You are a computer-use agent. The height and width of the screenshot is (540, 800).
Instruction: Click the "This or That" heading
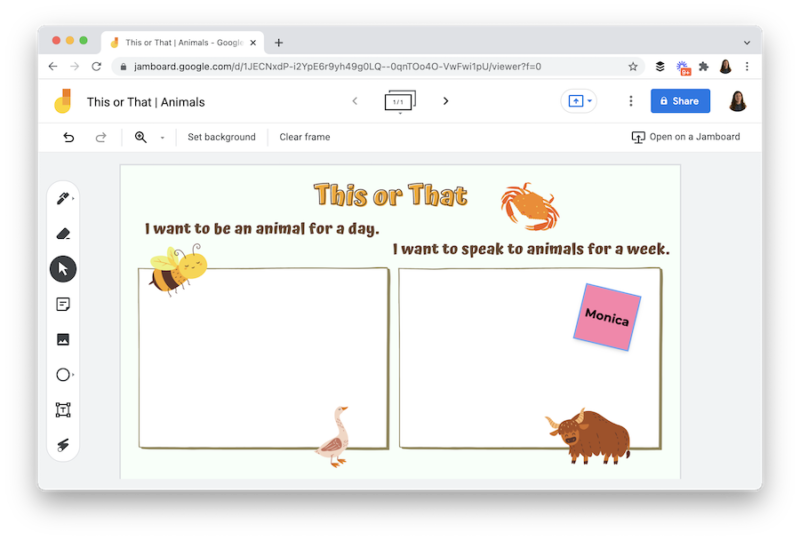[x=390, y=195]
